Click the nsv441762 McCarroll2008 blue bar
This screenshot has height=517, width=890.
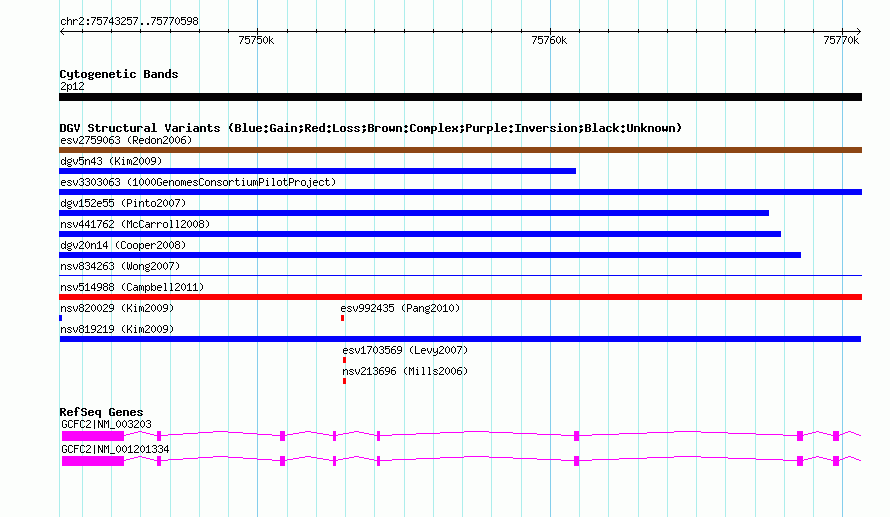[420, 234]
